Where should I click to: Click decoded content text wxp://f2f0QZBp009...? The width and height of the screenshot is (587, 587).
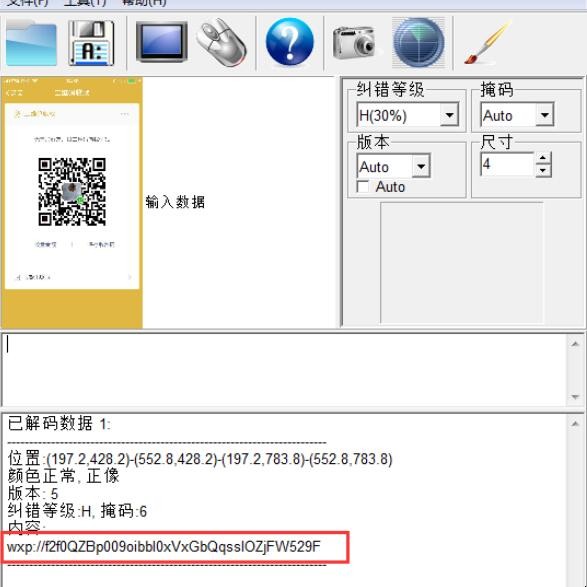pos(164,547)
